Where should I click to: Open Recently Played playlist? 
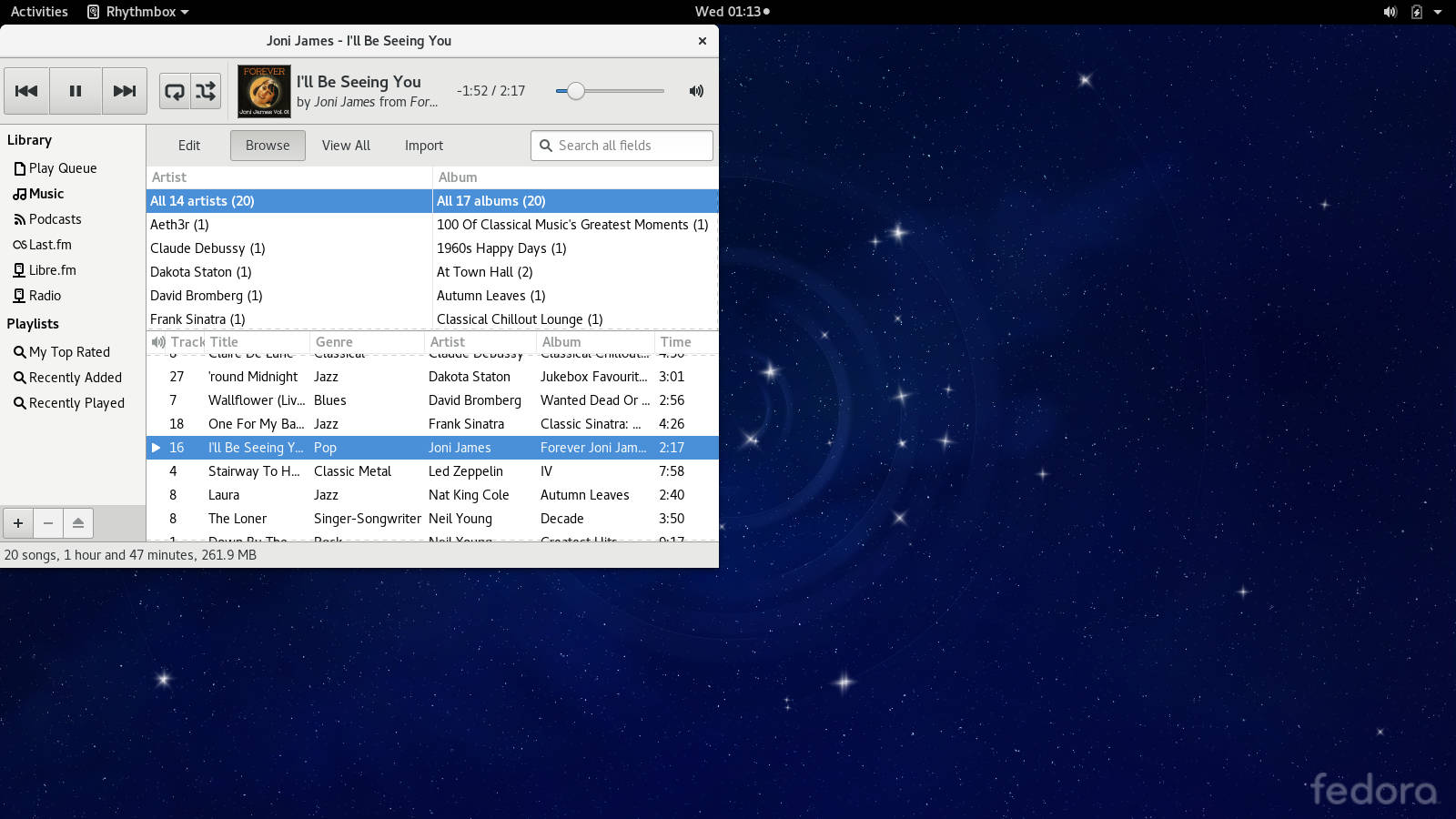(x=68, y=403)
